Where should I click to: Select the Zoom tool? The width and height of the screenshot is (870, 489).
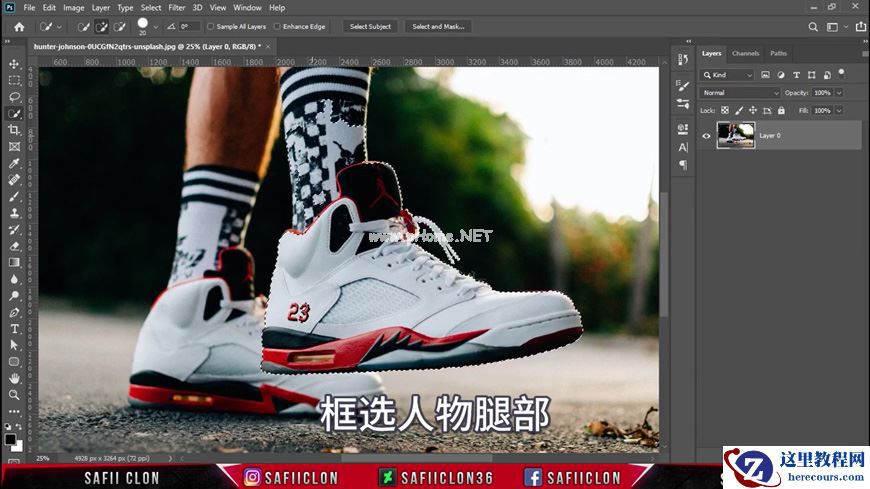[x=14, y=395]
